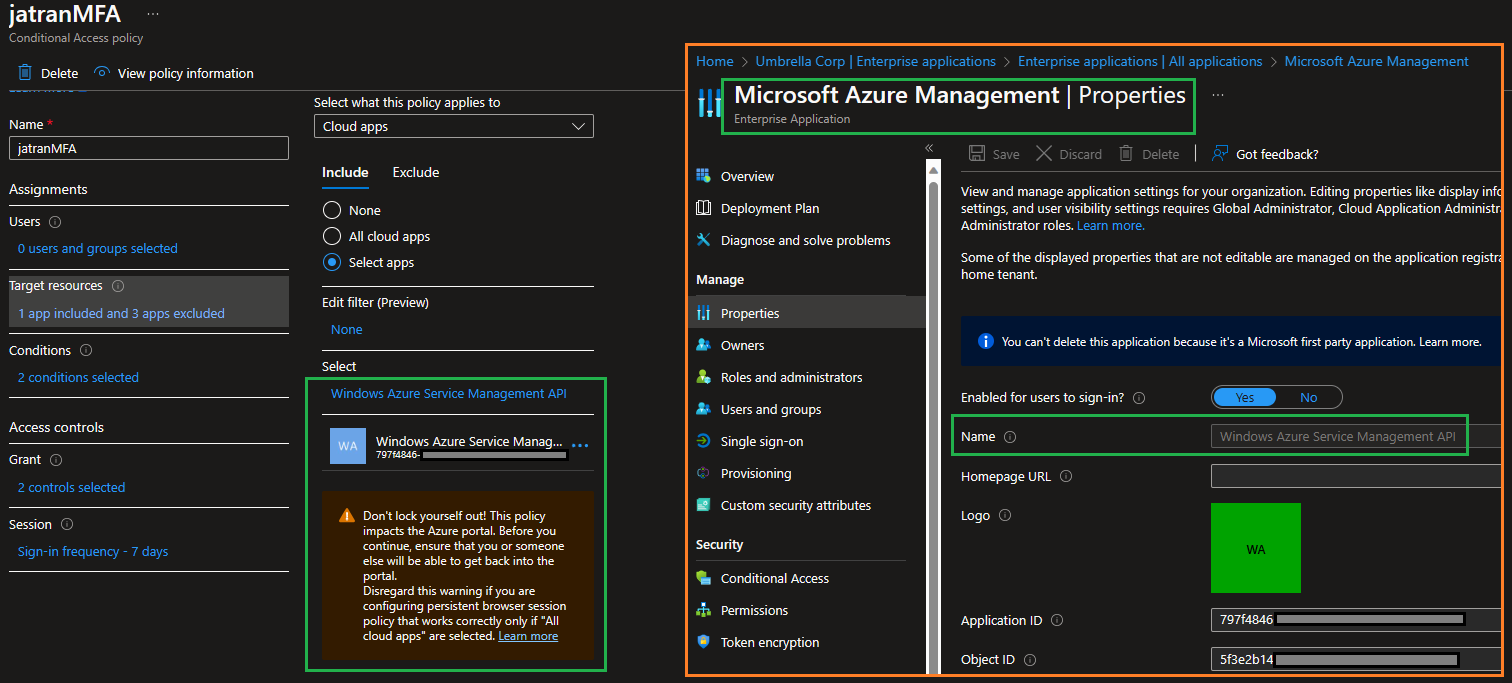Click the Single sign-on circular arrow icon
The height and width of the screenshot is (683, 1512).
pyautogui.click(x=703, y=441)
